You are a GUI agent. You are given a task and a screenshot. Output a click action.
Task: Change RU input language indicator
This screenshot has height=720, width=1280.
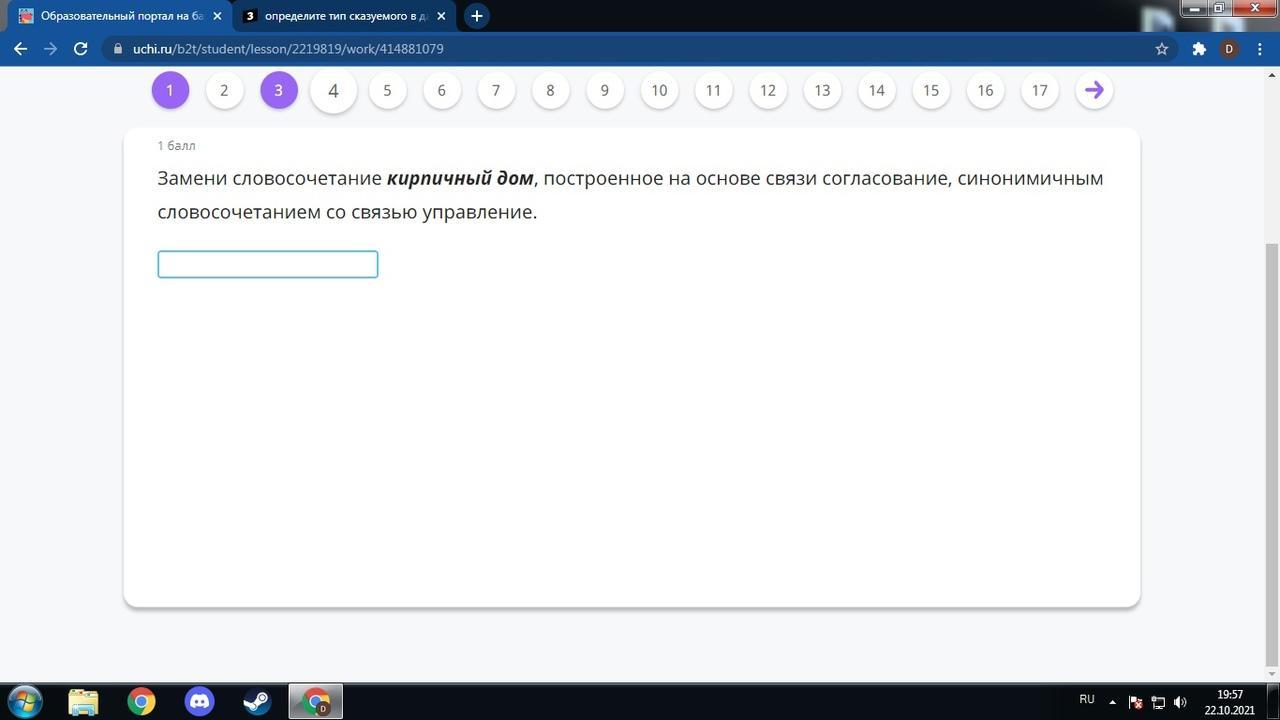coord(1087,700)
